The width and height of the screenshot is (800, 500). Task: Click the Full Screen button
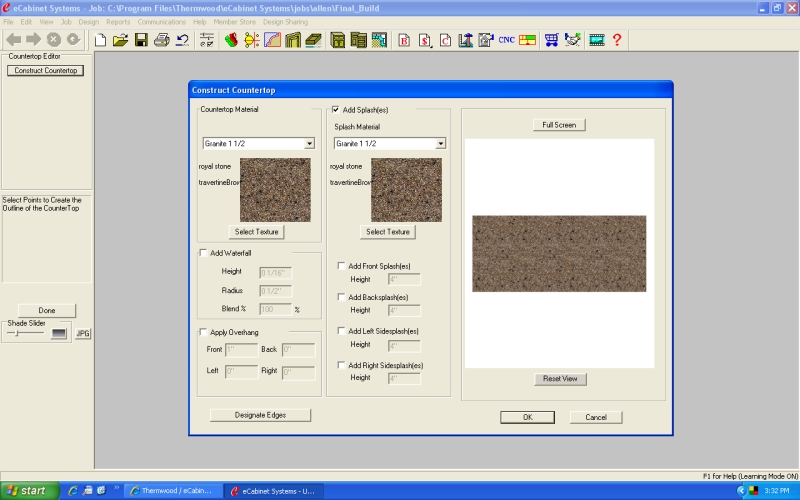click(x=559, y=125)
